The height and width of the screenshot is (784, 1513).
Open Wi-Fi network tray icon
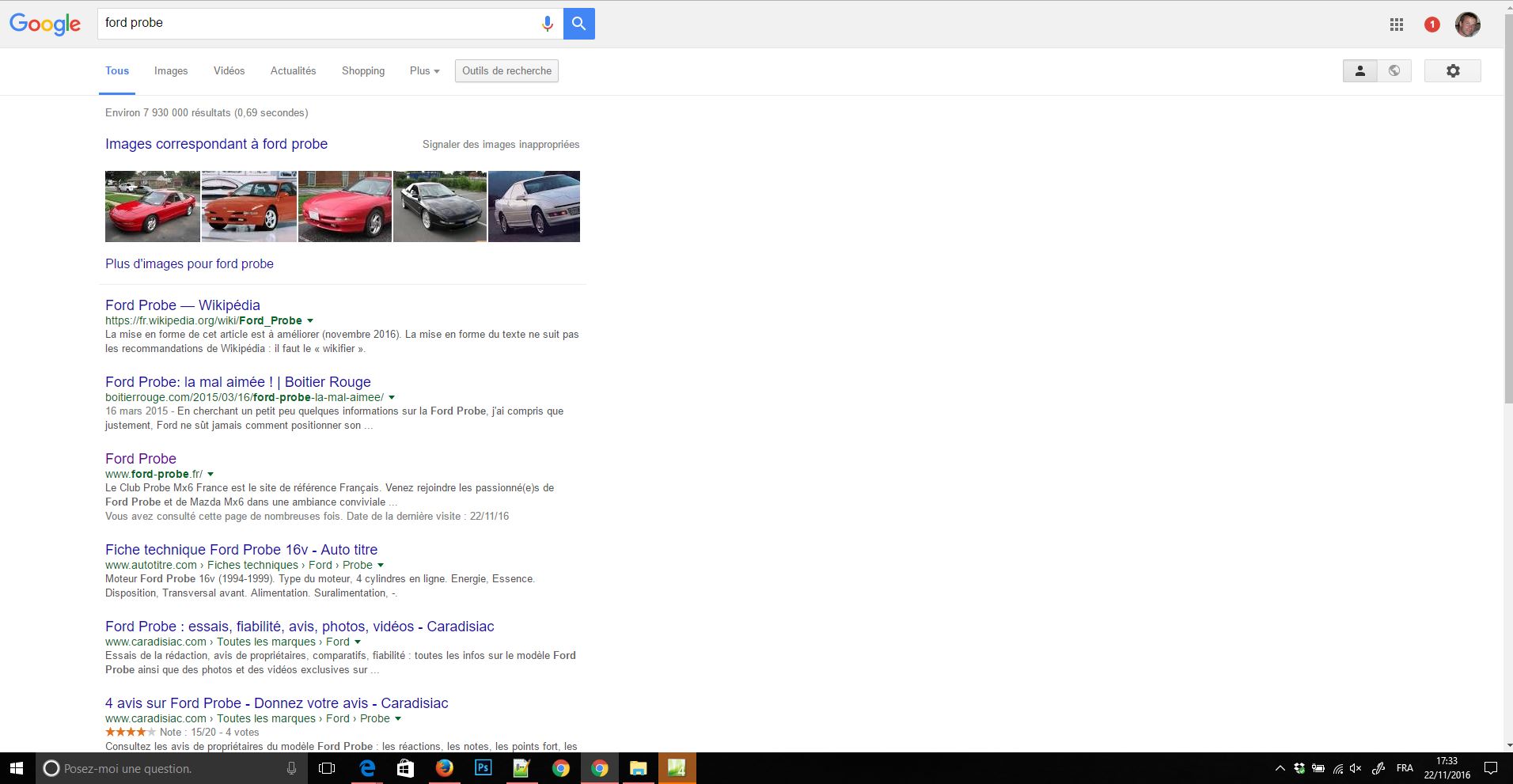[x=1338, y=768]
